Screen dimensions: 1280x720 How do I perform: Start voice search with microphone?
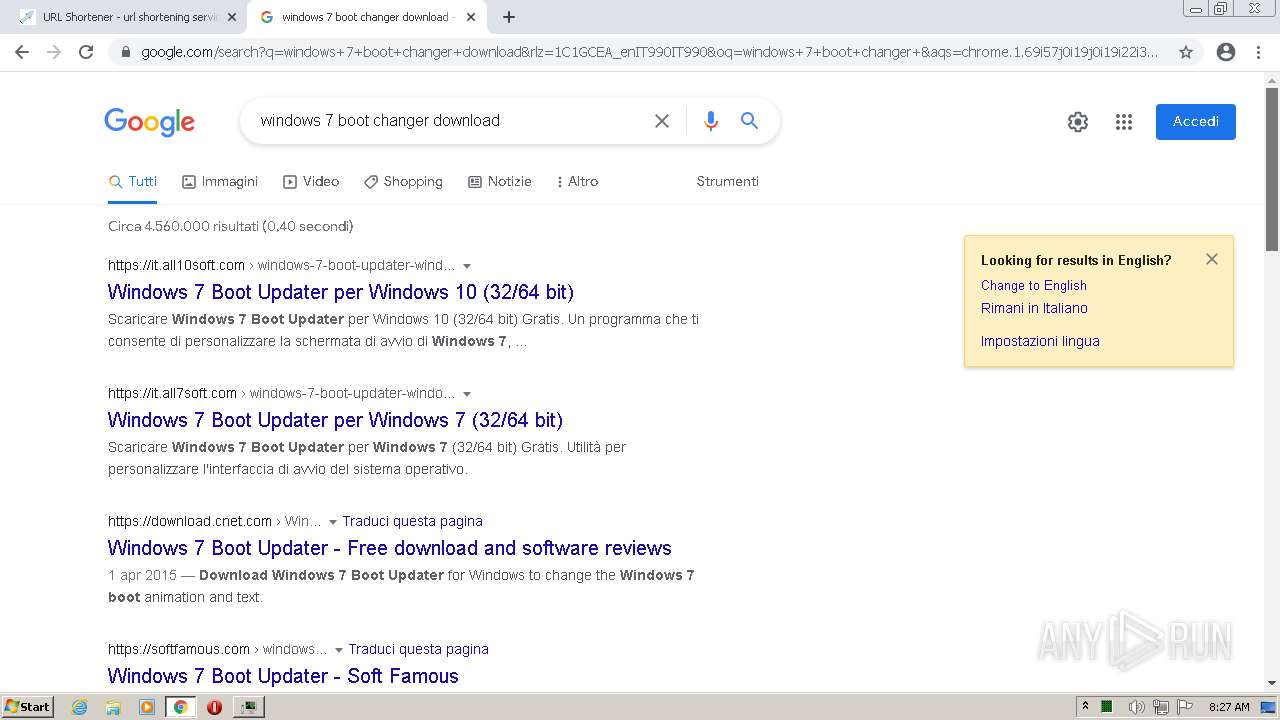[711, 121]
